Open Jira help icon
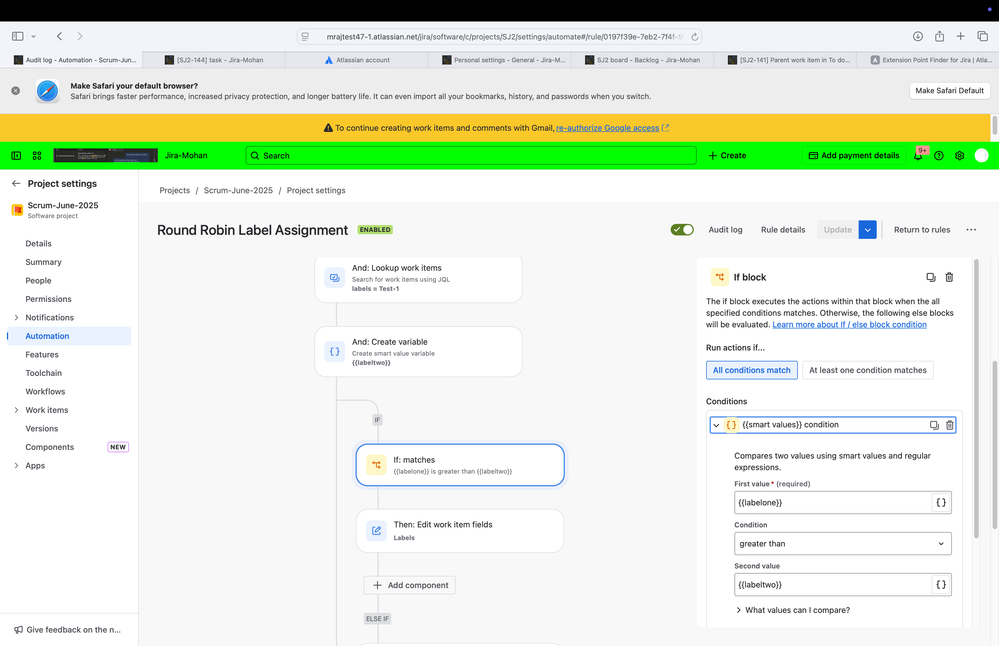This screenshot has width=999, height=646. click(938, 155)
